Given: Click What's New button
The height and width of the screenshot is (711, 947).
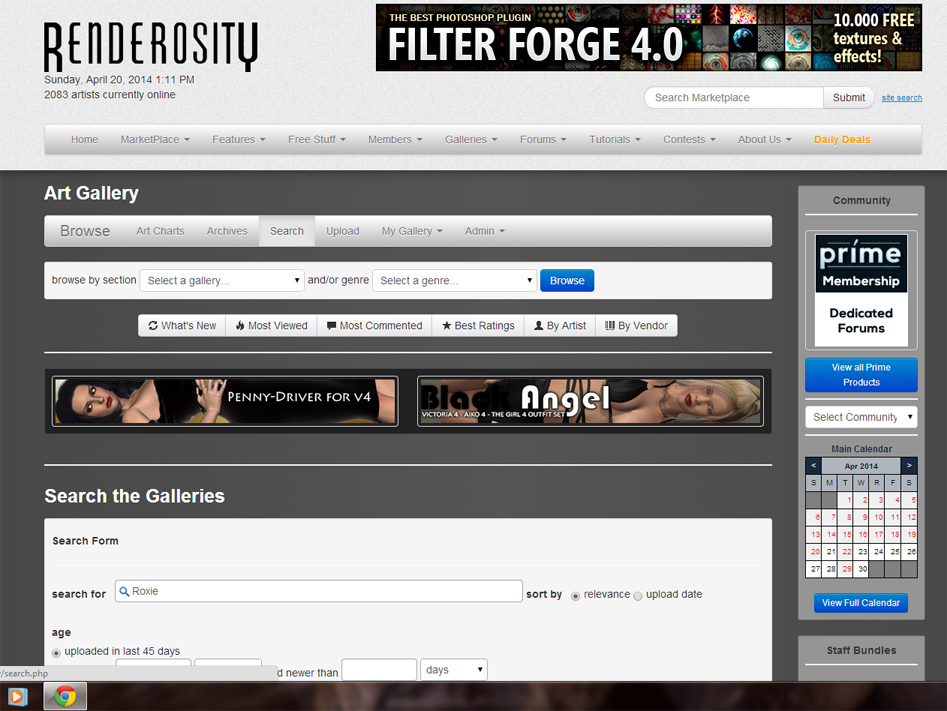Looking at the screenshot, I should (x=182, y=326).
